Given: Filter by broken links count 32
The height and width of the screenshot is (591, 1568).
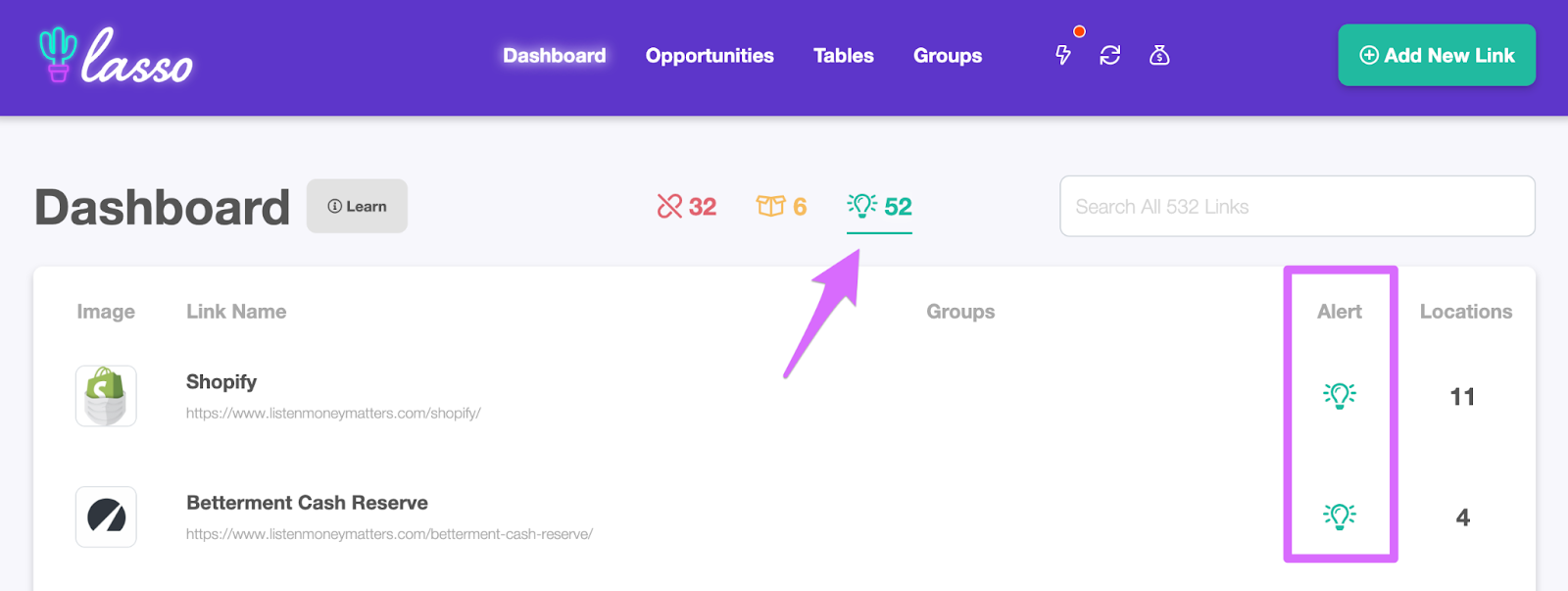Looking at the screenshot, I should pos(687,207).
